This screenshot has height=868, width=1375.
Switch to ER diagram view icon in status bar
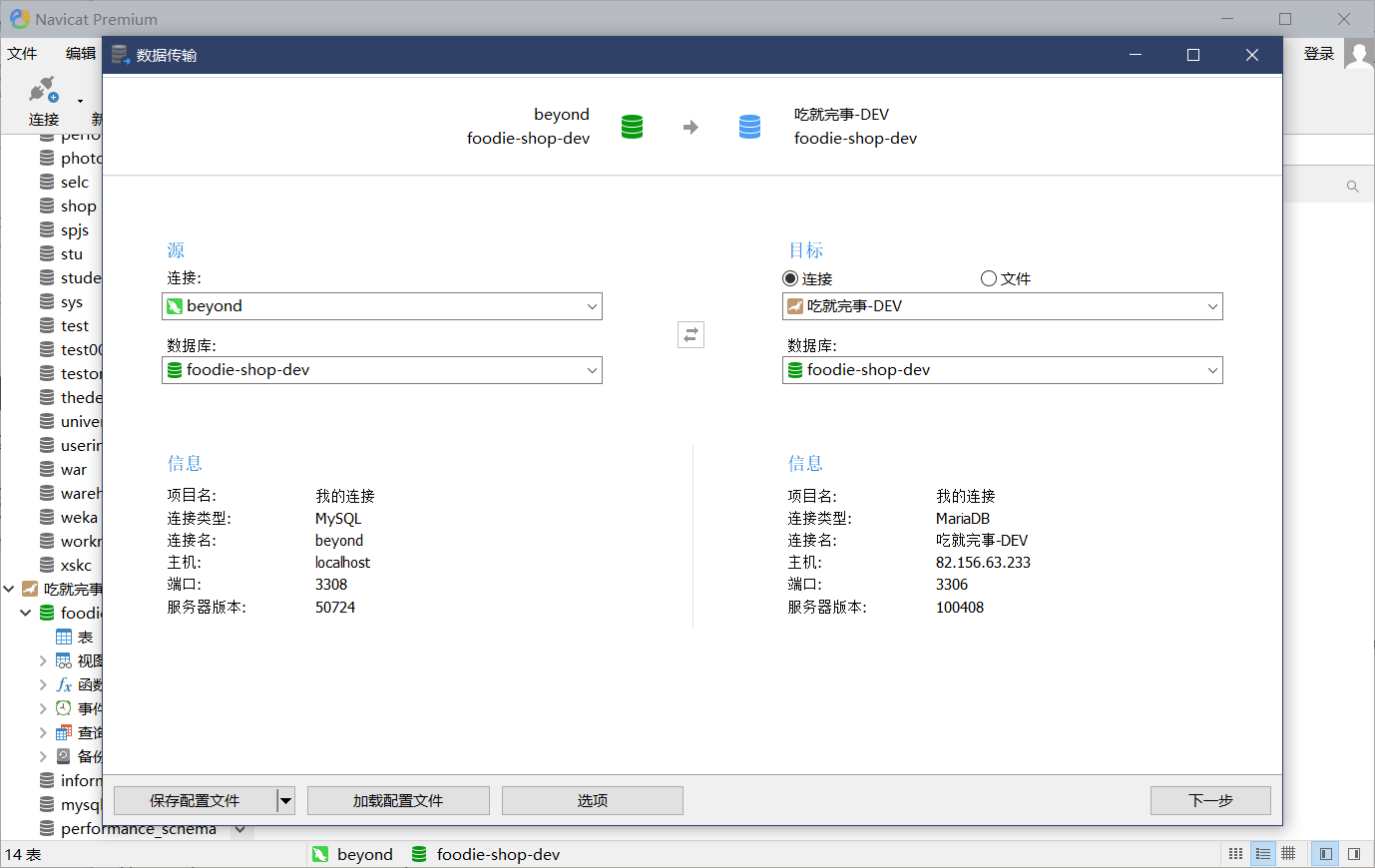click(x=1289, y=854)
